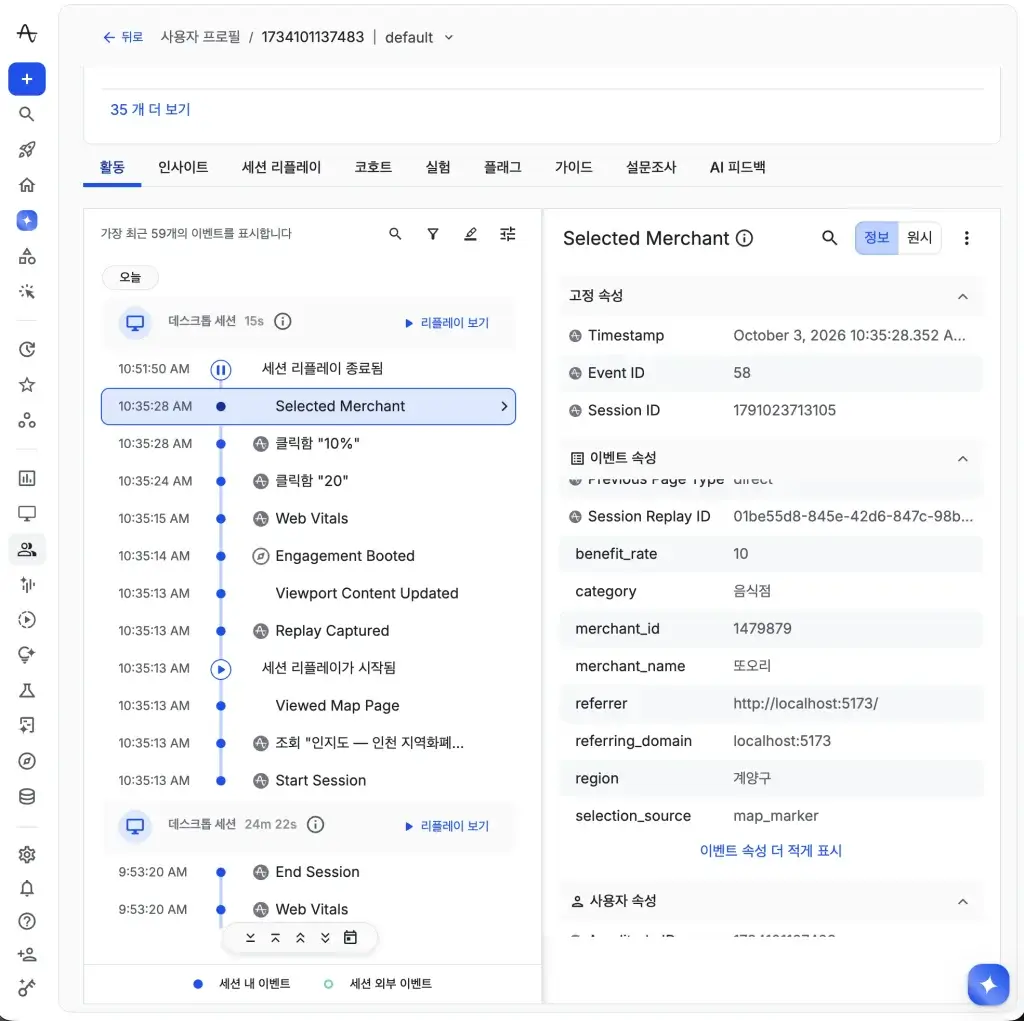The image size is (1024, 1021).
Task: Open the calendar date picker in the floating event toolbar
Action: (x=351, y=937)
